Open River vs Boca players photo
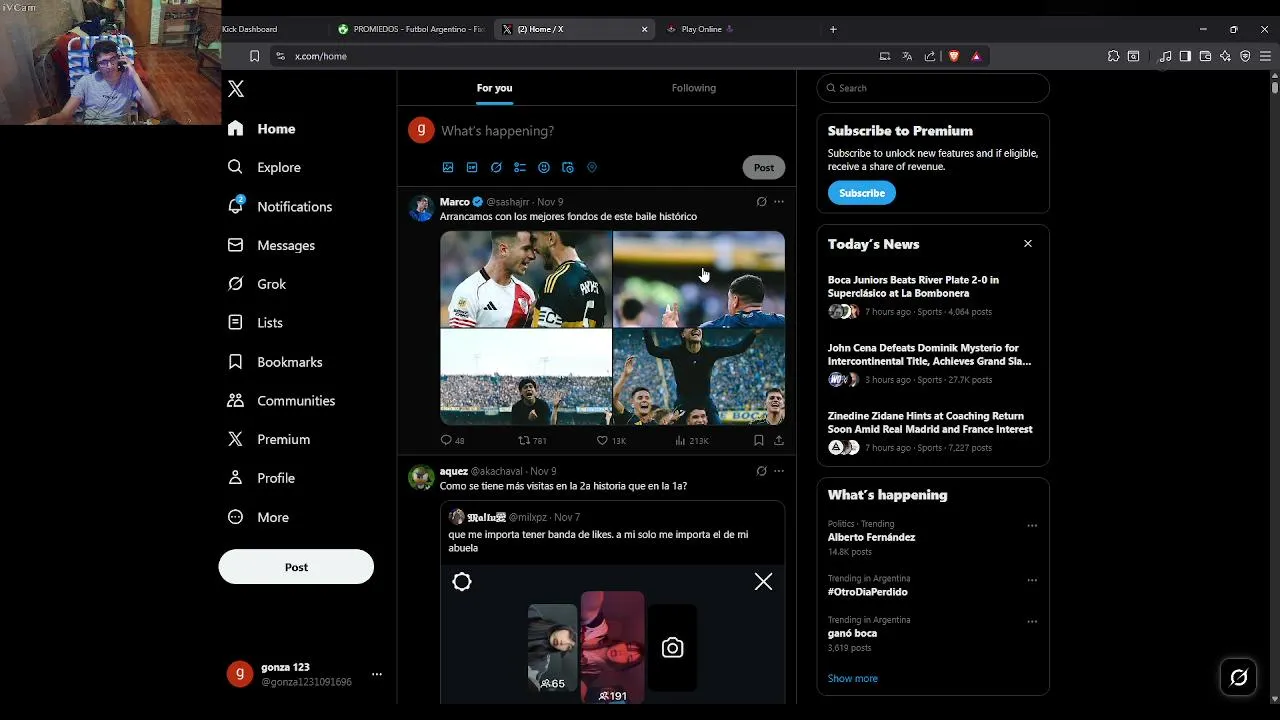1280x720 pixels. coord(526,279)
